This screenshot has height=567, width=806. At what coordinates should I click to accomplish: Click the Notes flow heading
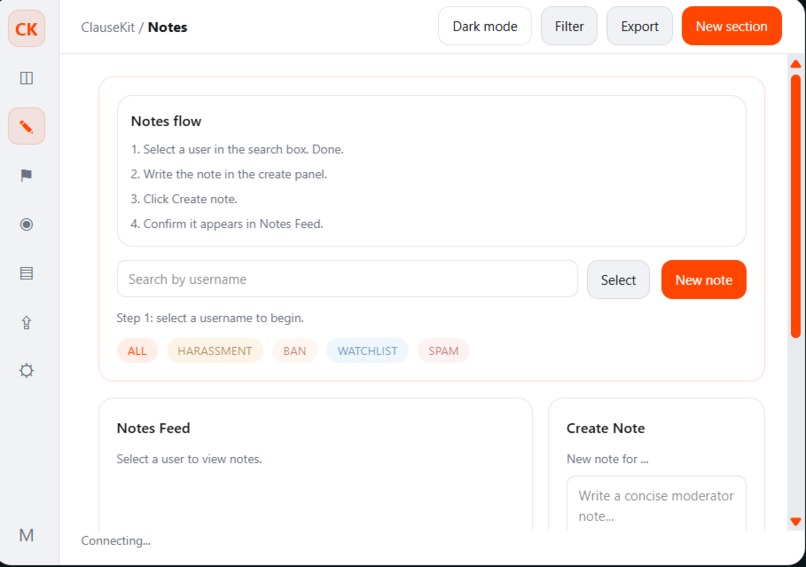pos(166,121)
